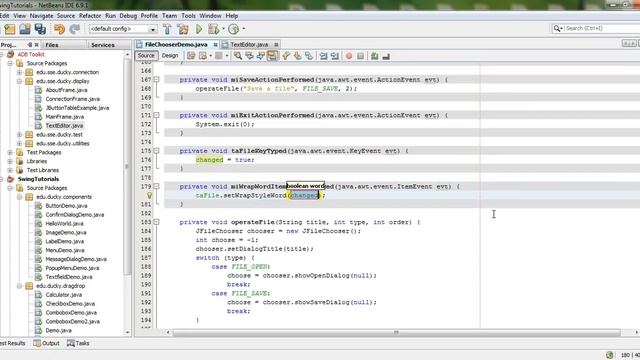Expand the Libraries node
Image resolution: width=640 pixels, height=360 pixels.
[x=10, y=161]
